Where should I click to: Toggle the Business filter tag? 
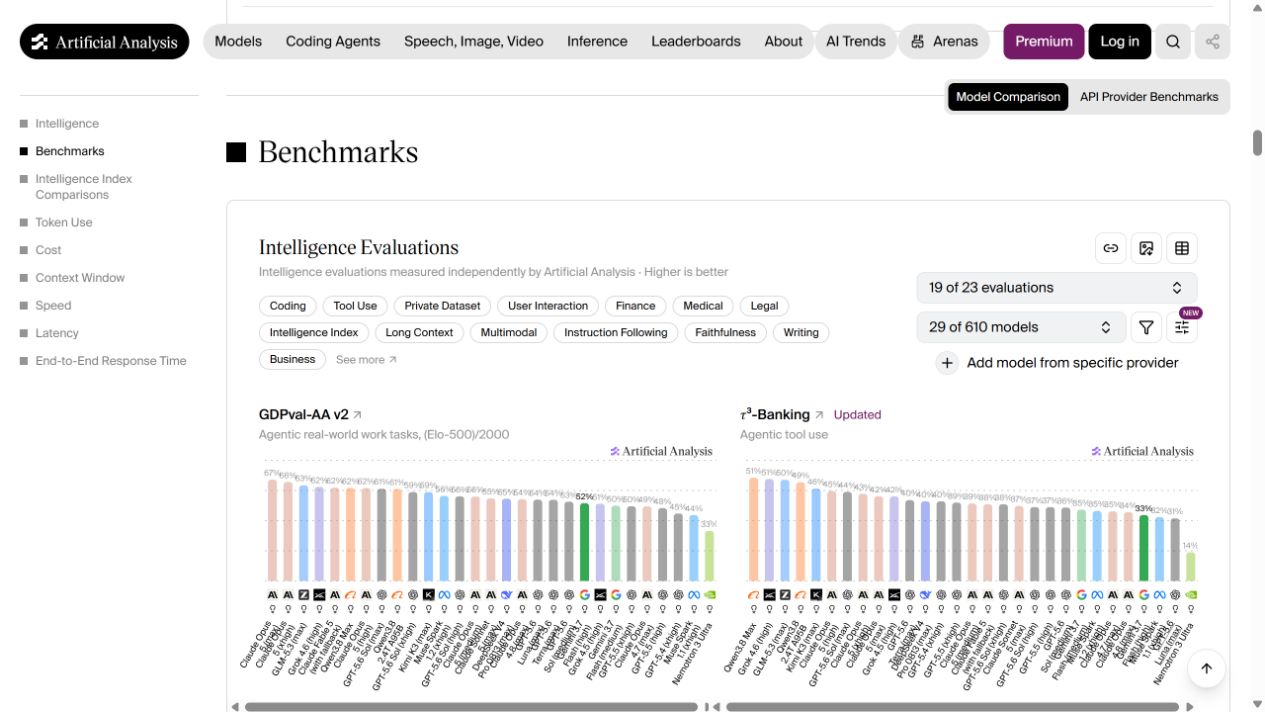(293, 359)
